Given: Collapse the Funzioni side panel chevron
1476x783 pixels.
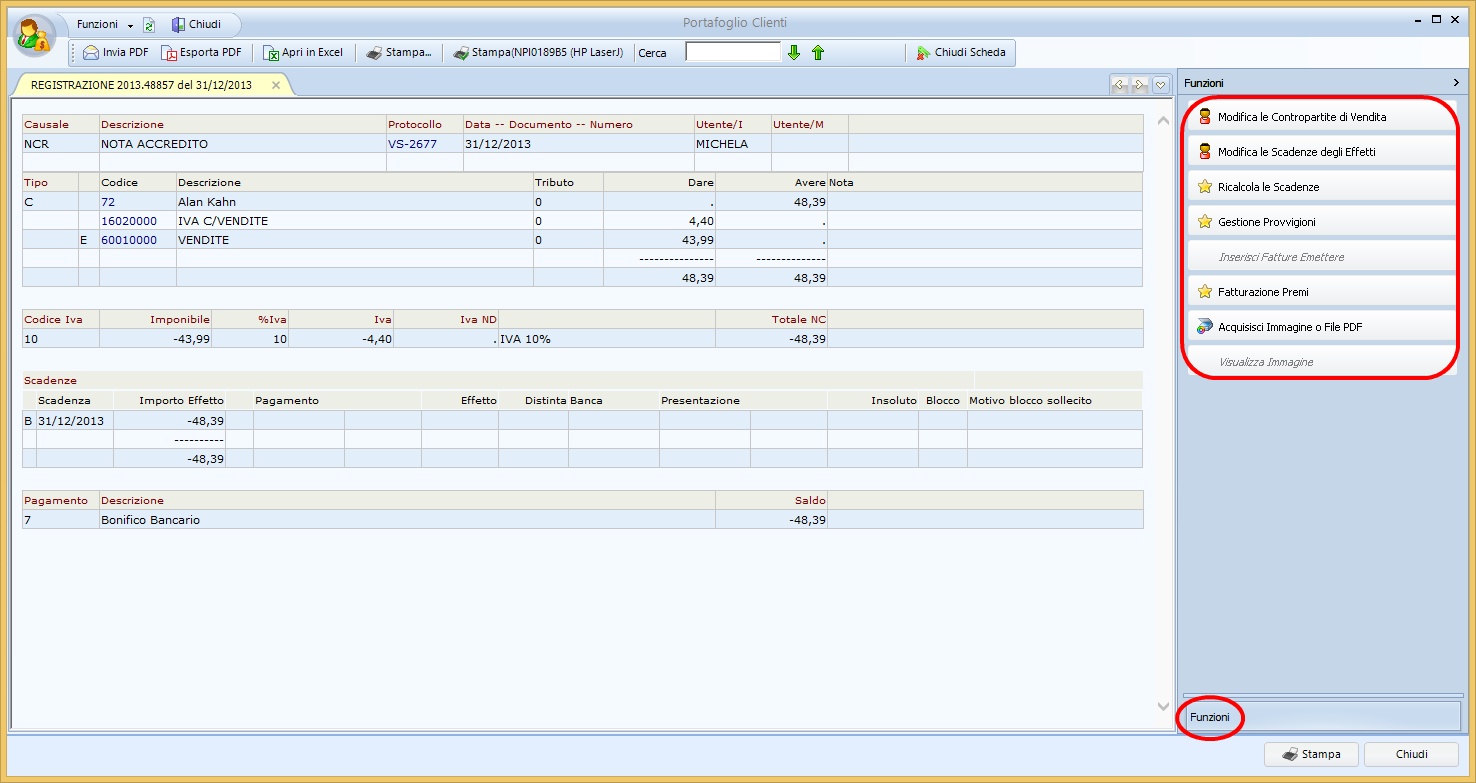Looking at the screenshot, I should tap(1456, 83).
